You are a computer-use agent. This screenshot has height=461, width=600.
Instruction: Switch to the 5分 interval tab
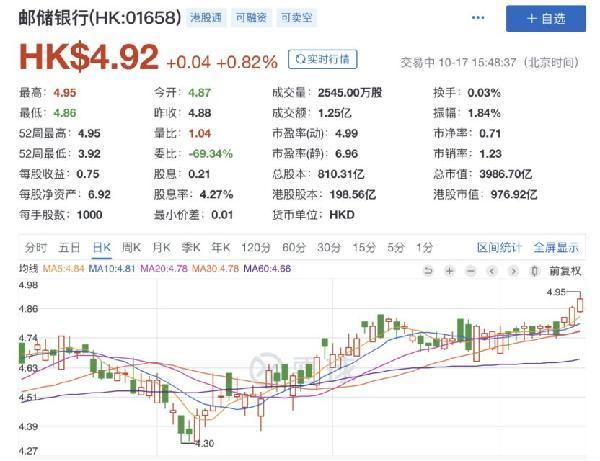(x=396, y=248)
